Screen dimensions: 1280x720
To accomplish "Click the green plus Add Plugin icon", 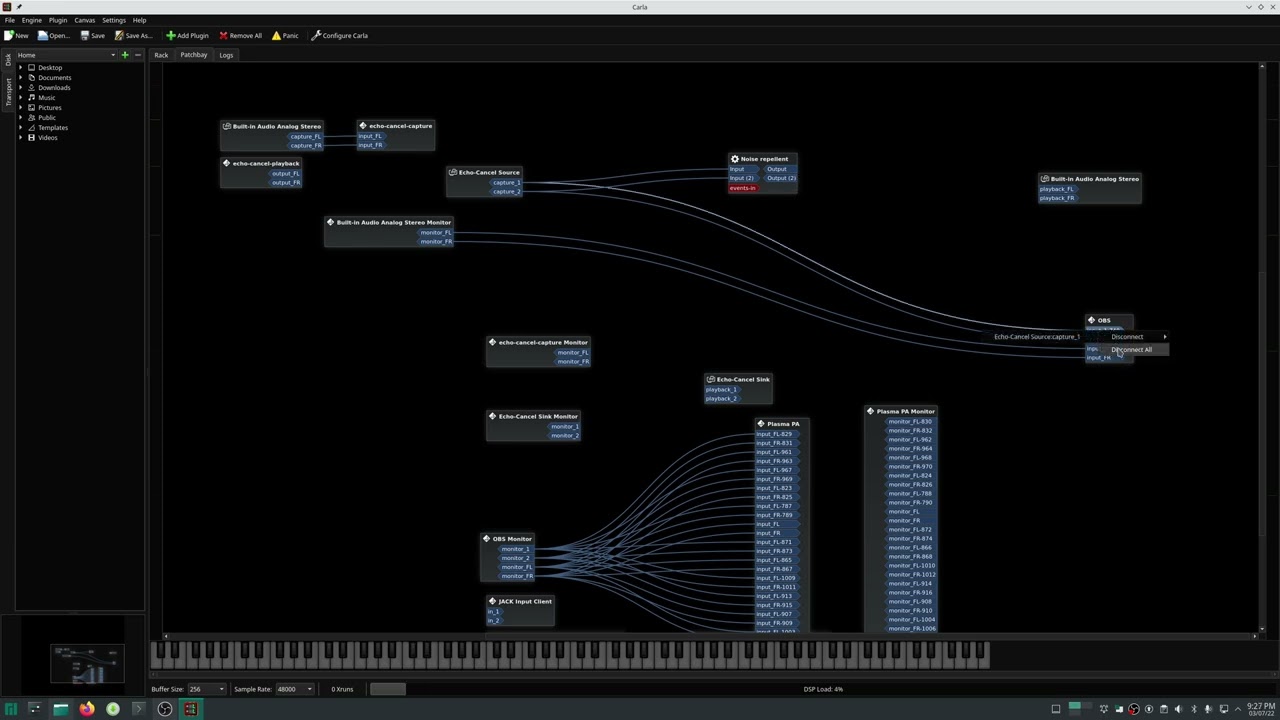I will (x=170, y=35).
